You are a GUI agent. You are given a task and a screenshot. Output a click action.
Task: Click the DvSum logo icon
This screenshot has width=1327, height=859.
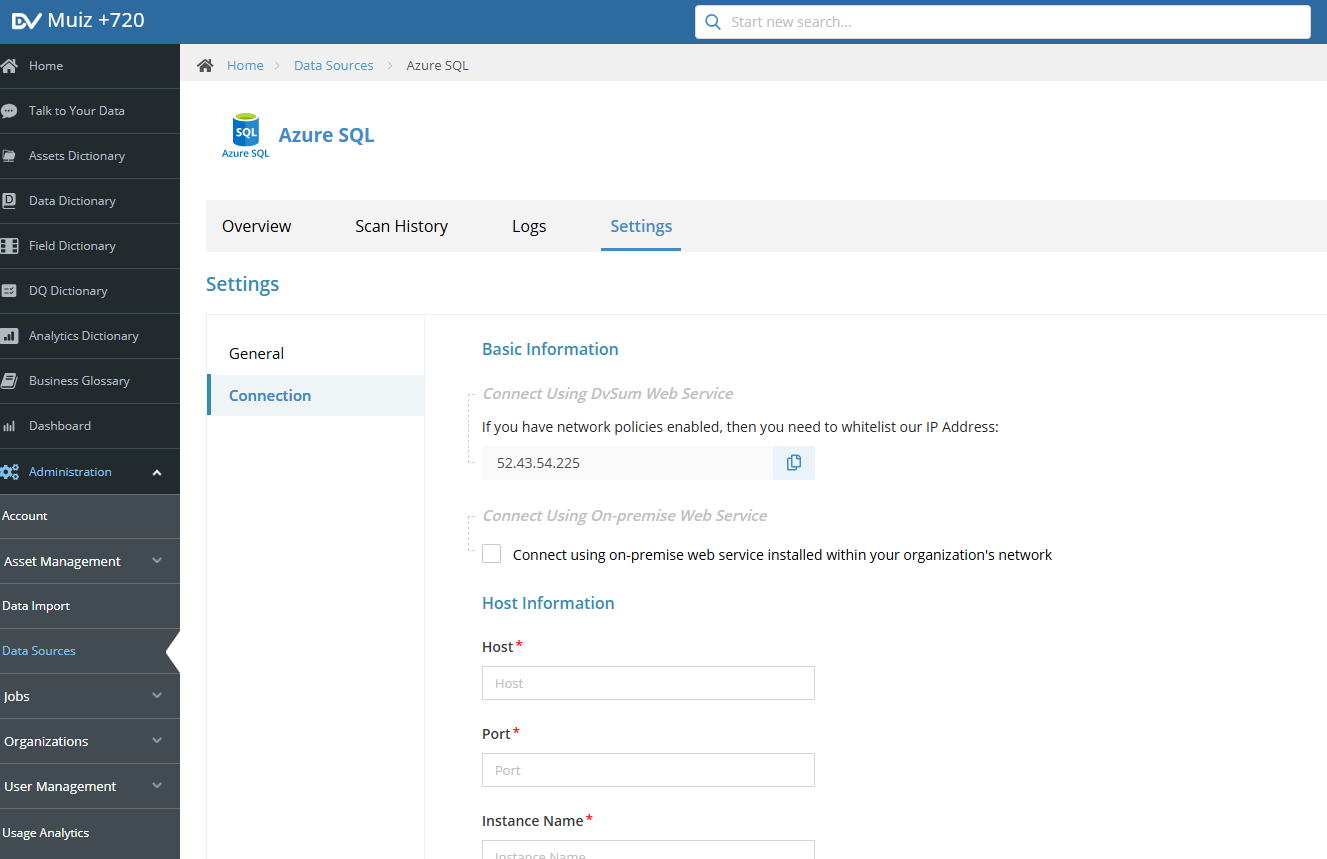pyautogui.click(x=27, y=21)
